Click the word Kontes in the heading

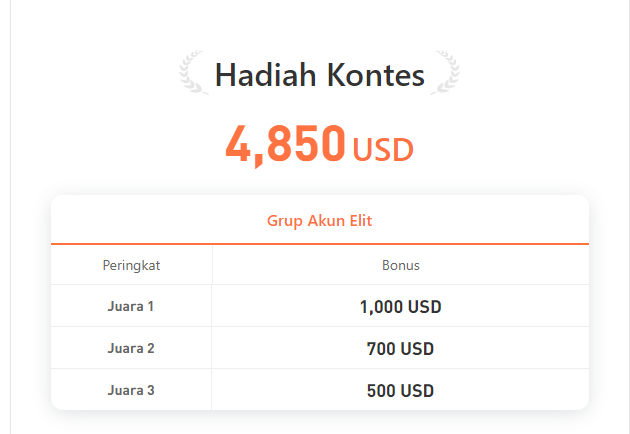click(x=376, y=75)
